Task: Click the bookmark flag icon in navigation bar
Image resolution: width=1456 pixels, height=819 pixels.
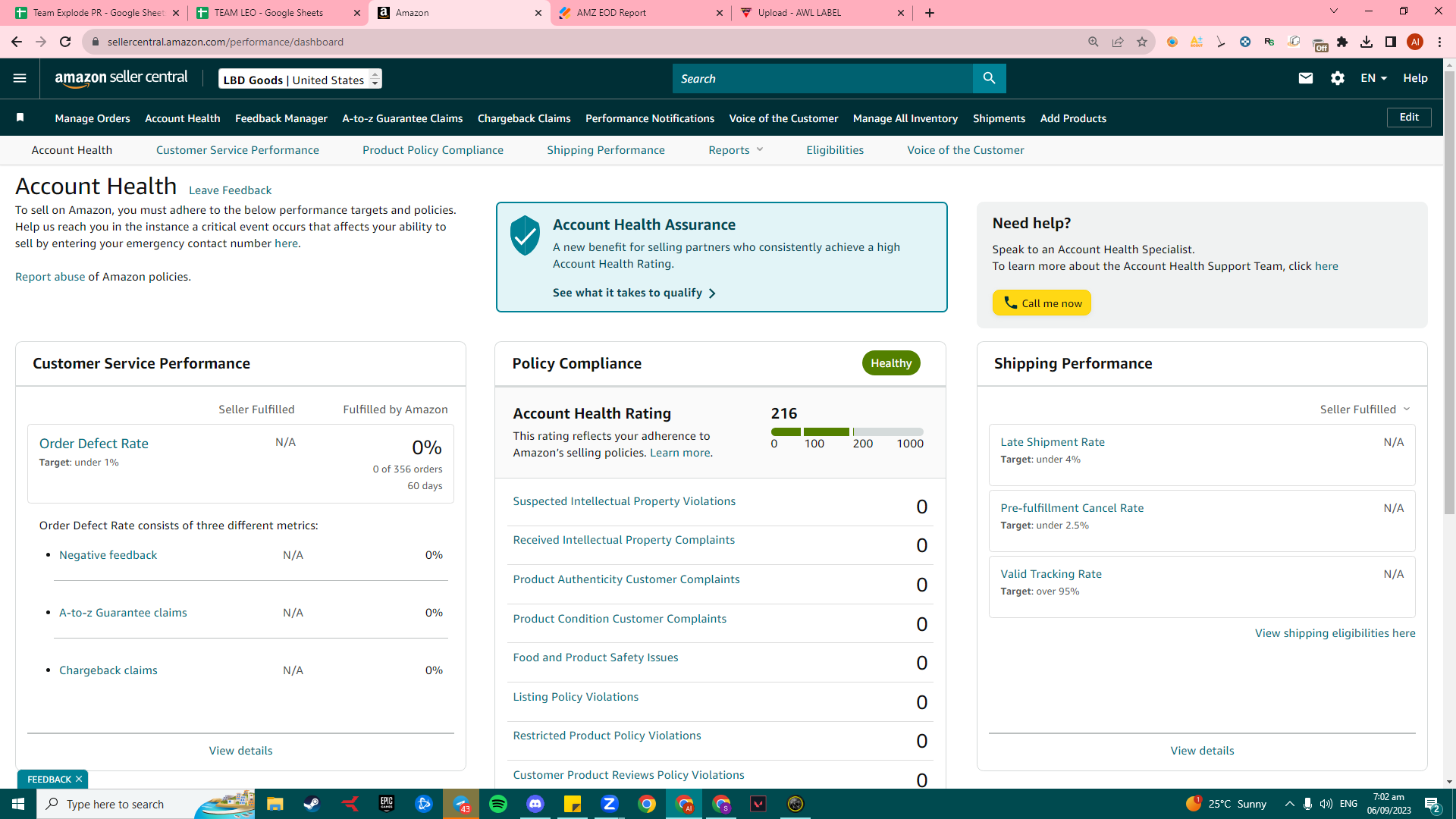Action: click(20, 118)
